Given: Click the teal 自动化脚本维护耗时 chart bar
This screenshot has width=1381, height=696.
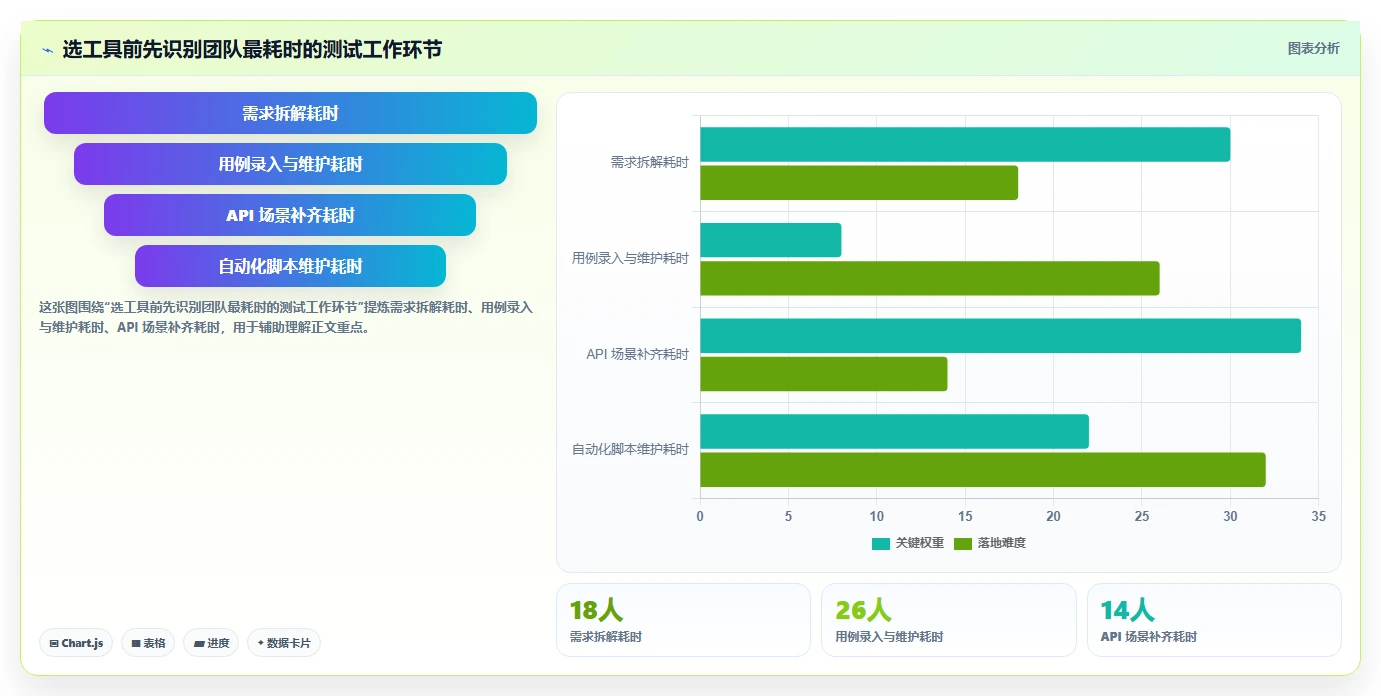Looking at the screenshot, I should [894, 432].
